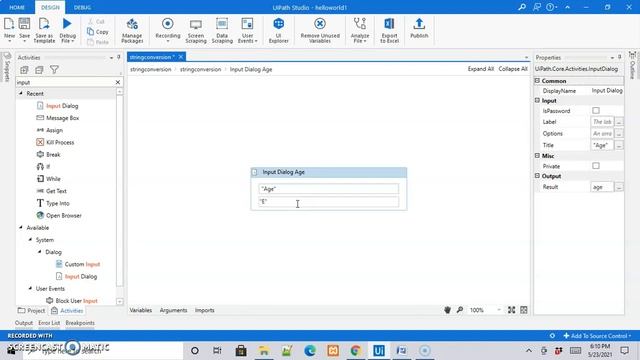Open the Output panel tab

24,323
